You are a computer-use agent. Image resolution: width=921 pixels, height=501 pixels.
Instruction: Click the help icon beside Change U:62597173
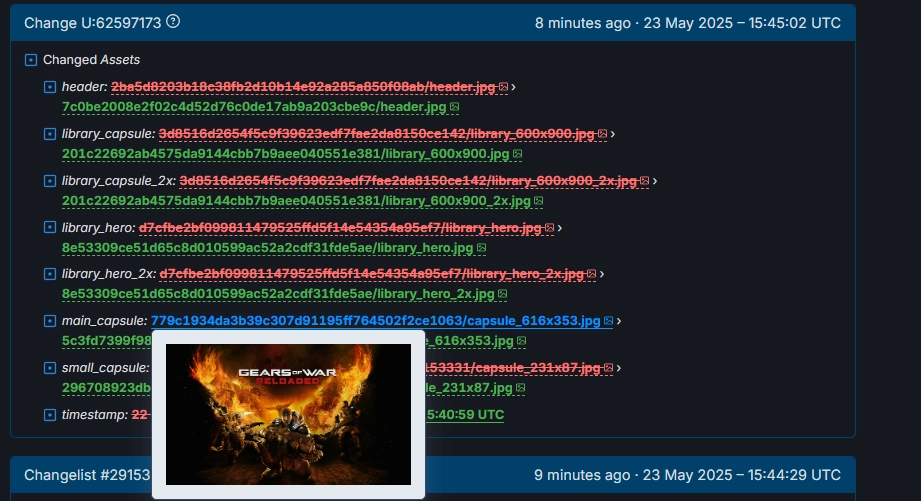pos(173,22)
